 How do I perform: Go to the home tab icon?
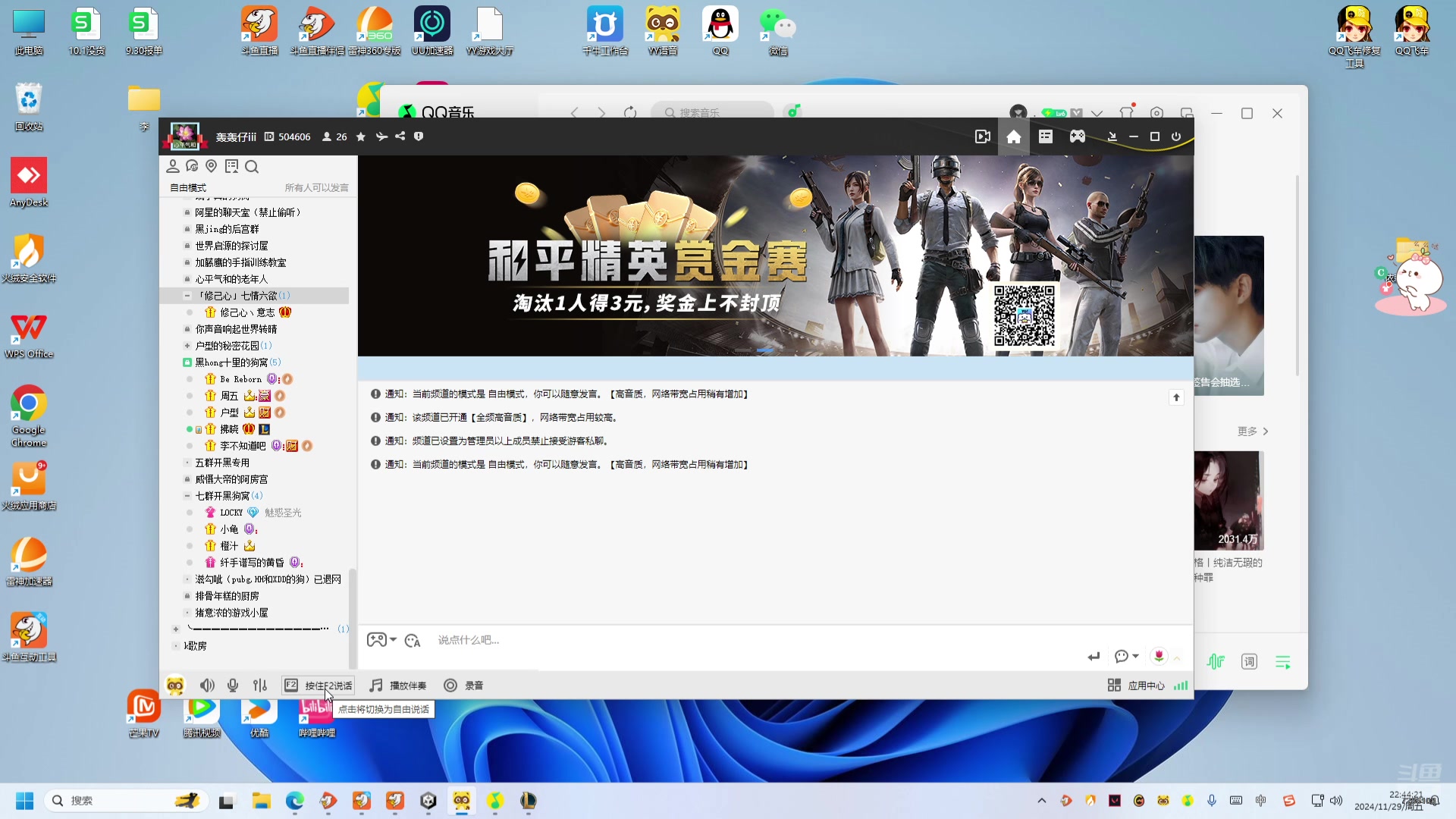(x=1014, y=136)
